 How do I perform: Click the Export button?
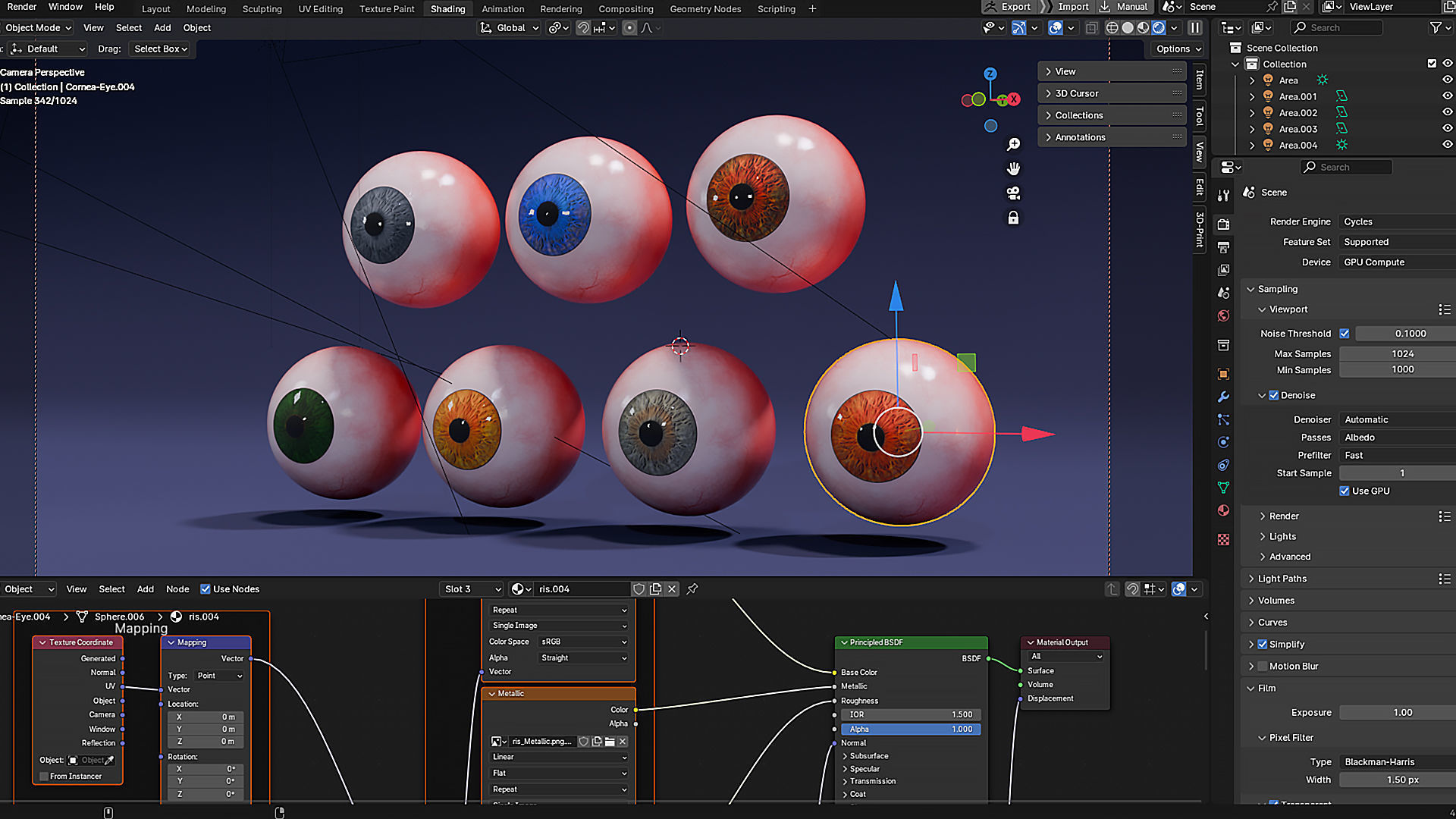(1008, 7)
